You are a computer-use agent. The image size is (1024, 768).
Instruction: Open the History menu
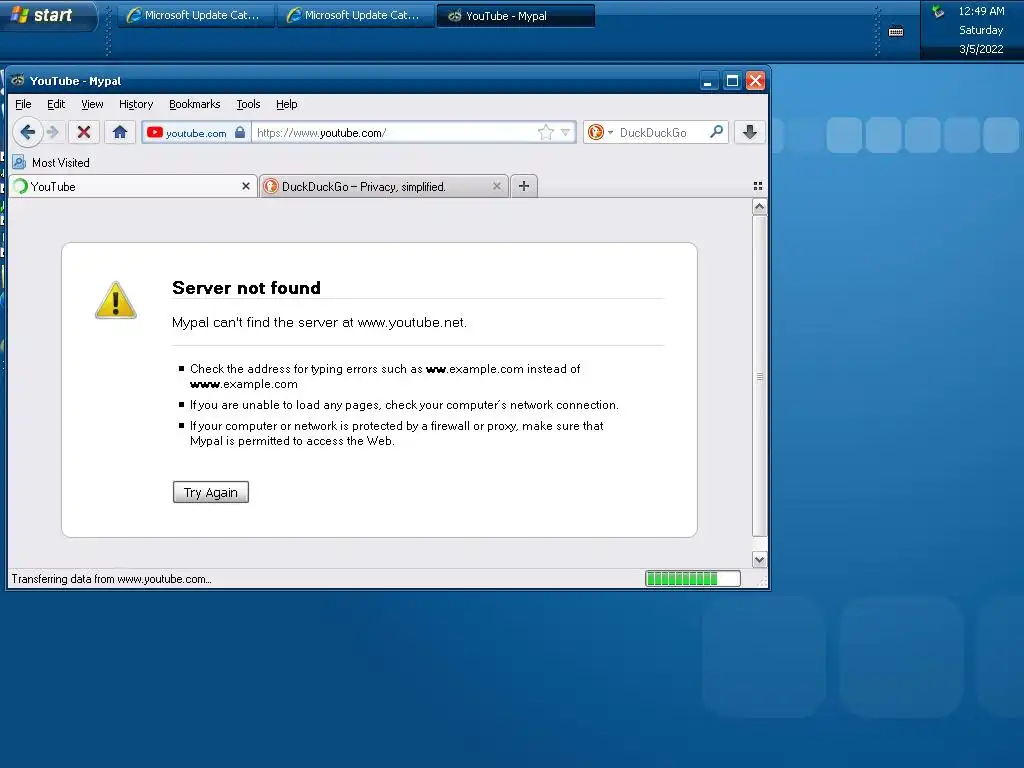click(x=136, y=104)
